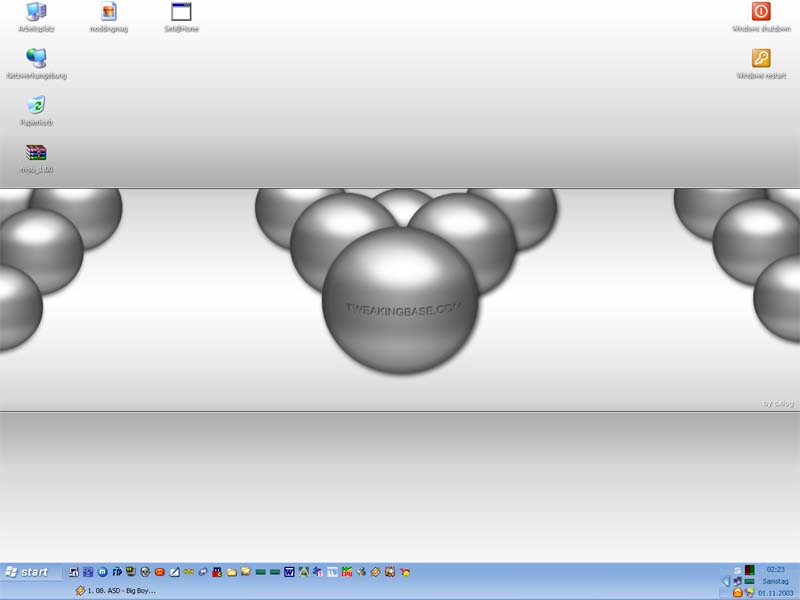Screen dimensions: 800x600
Task: Click the white 'TV' quick launch icon
Action: 332,572
